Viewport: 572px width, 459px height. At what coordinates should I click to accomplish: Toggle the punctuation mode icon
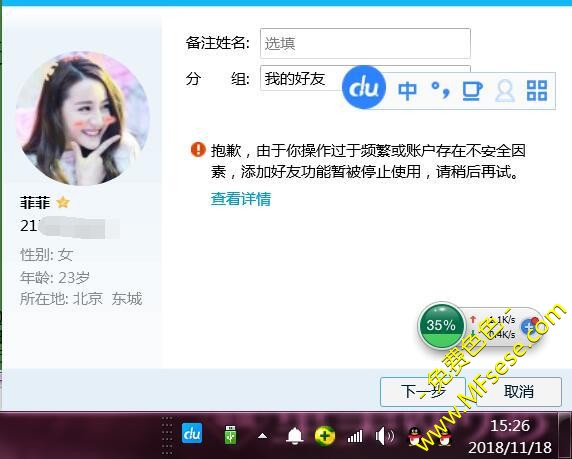click(440, 90)
